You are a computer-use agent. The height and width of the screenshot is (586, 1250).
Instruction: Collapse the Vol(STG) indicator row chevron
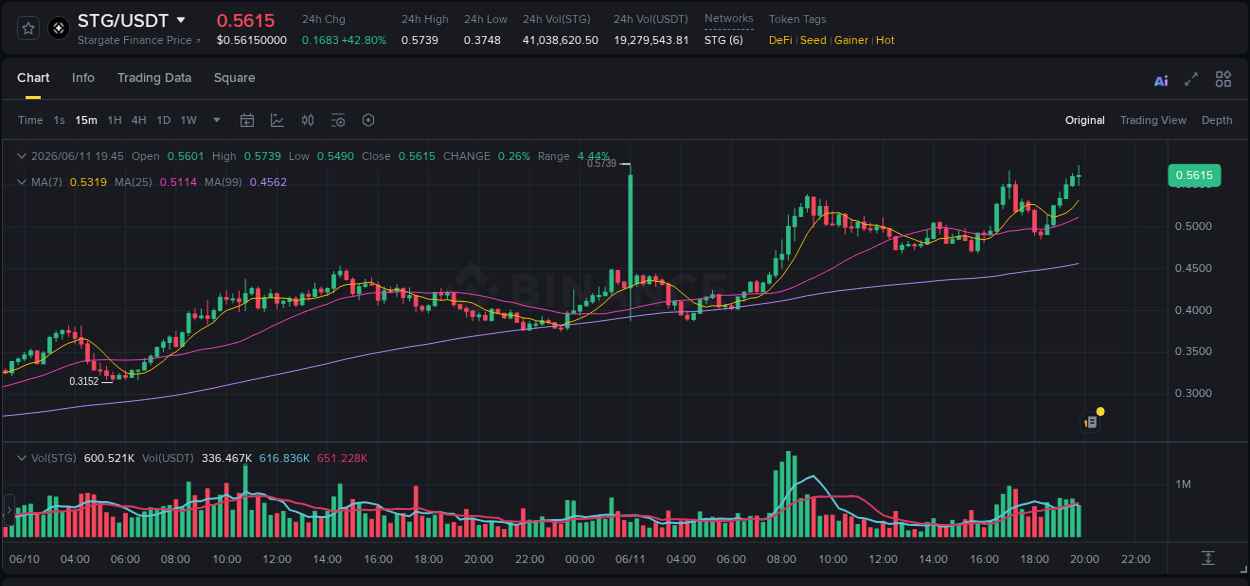[x=22, y=458]
